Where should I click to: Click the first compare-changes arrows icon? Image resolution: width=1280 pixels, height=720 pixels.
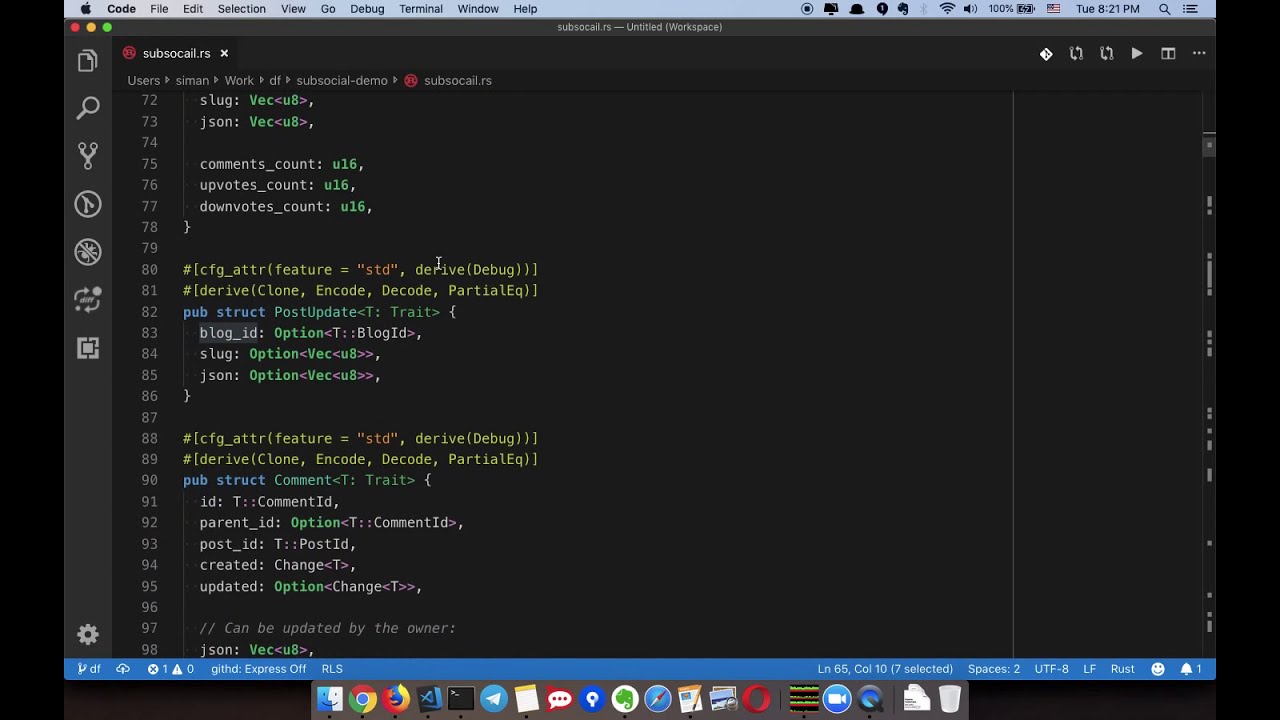click(x=1076, y=54)
